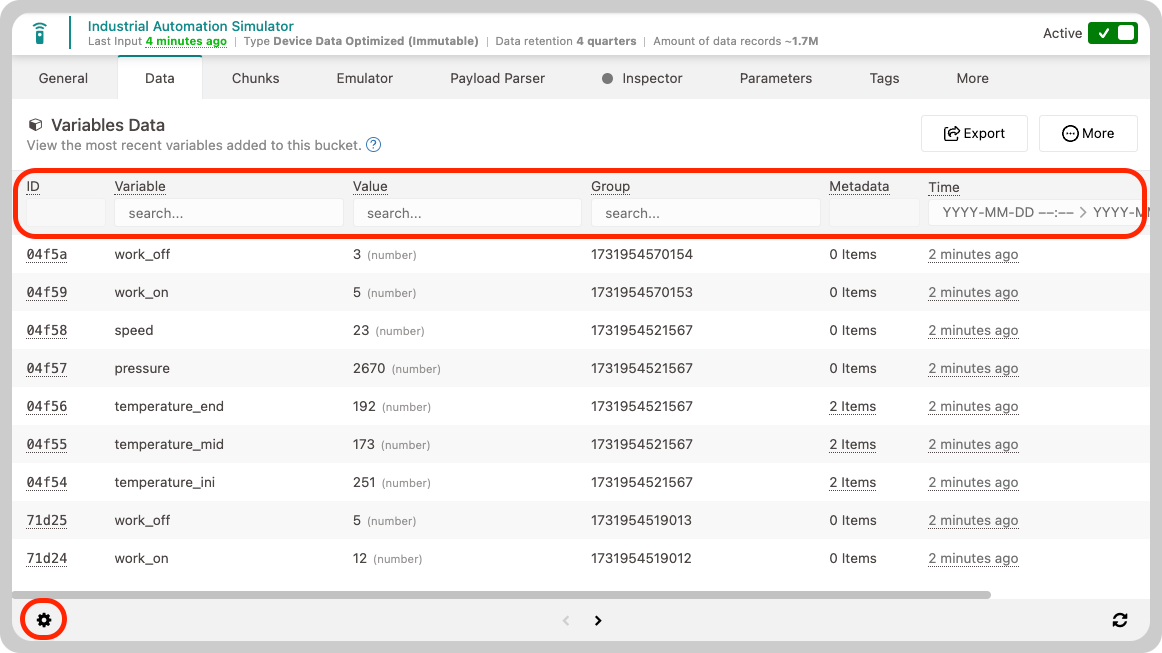Image resolution: width=1162 pixels, height=653 pixels.
Task: Open the help question mark icon
Action: 374,145
